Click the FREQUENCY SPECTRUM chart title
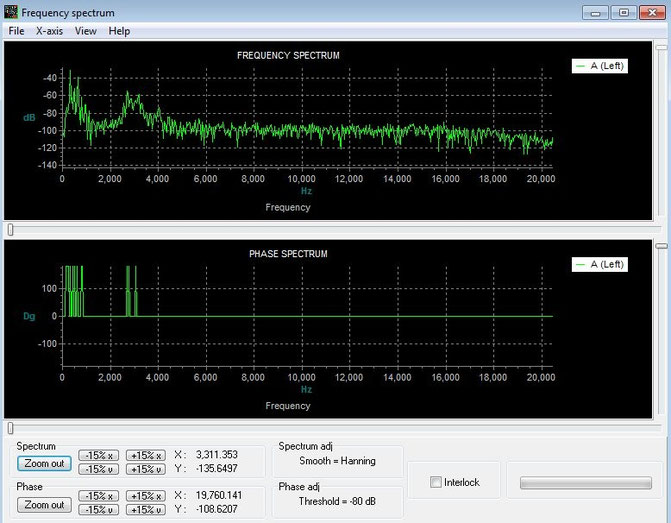Screen dimensions: 671x523 [288, 56]
